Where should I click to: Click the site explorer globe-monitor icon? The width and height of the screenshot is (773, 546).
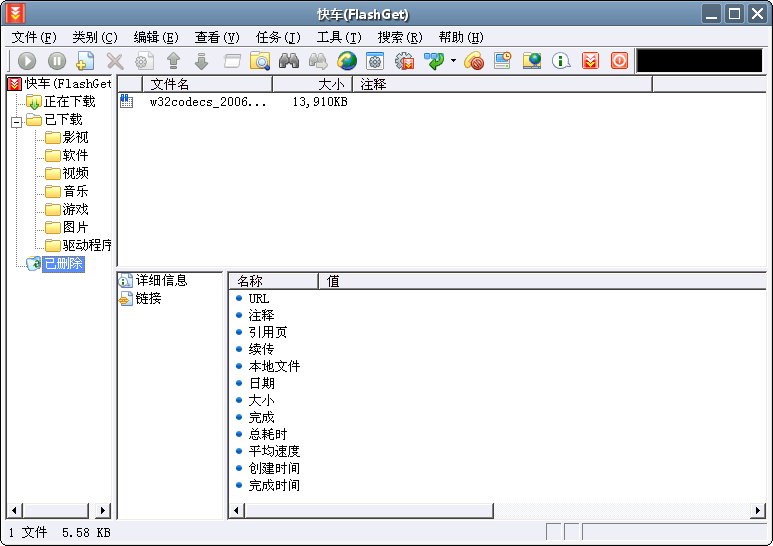click(532, 61)
